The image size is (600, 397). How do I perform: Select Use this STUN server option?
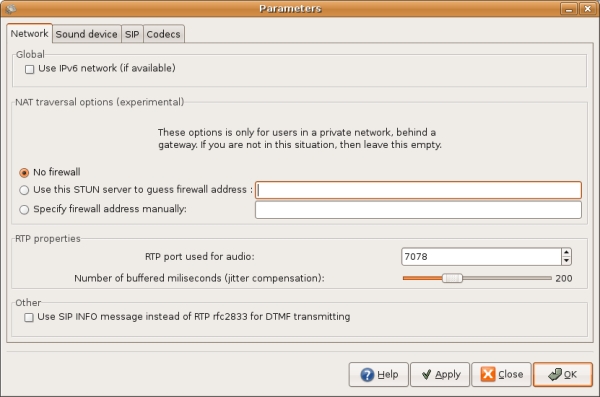click(x=24, y=190)
